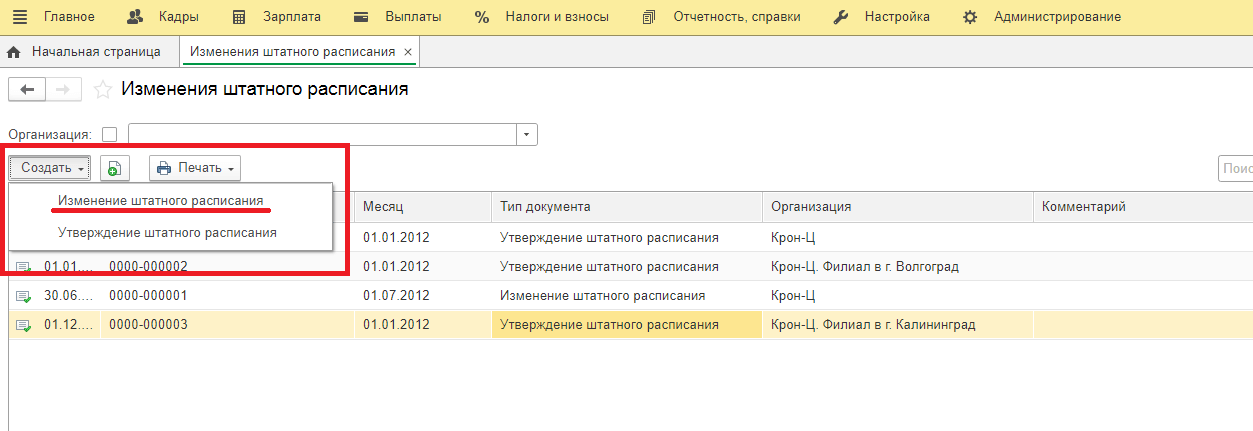Click the copy document icon button
1253x431 pixels.
115,168
